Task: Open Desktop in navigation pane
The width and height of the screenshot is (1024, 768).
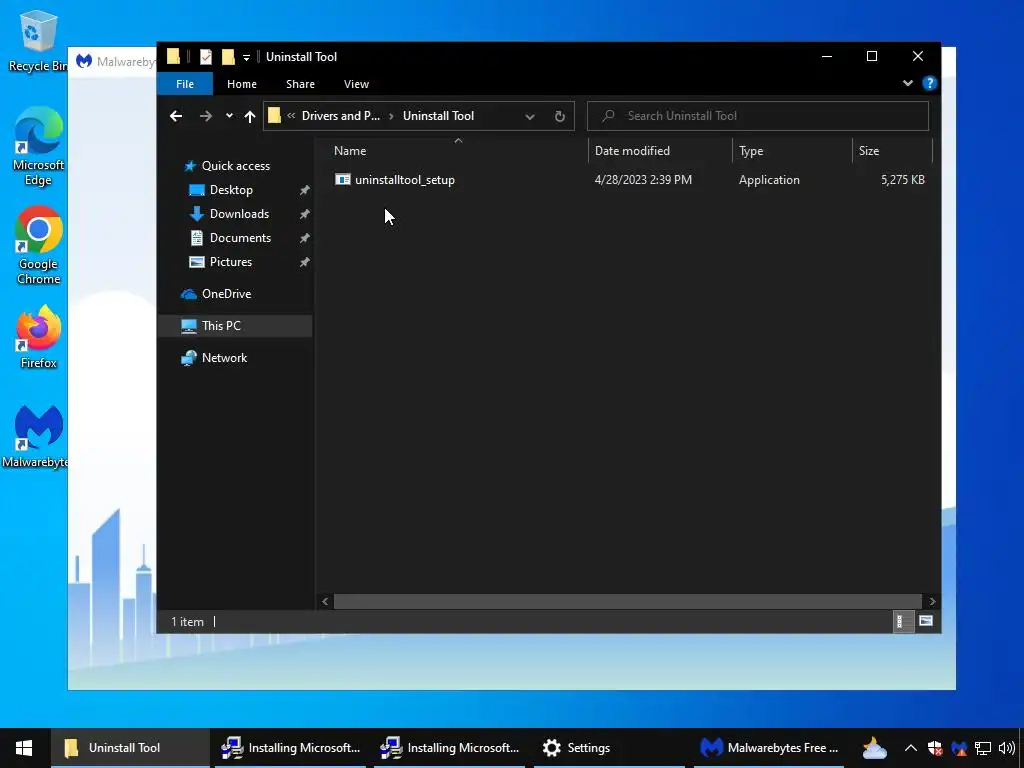Action: 231,190
